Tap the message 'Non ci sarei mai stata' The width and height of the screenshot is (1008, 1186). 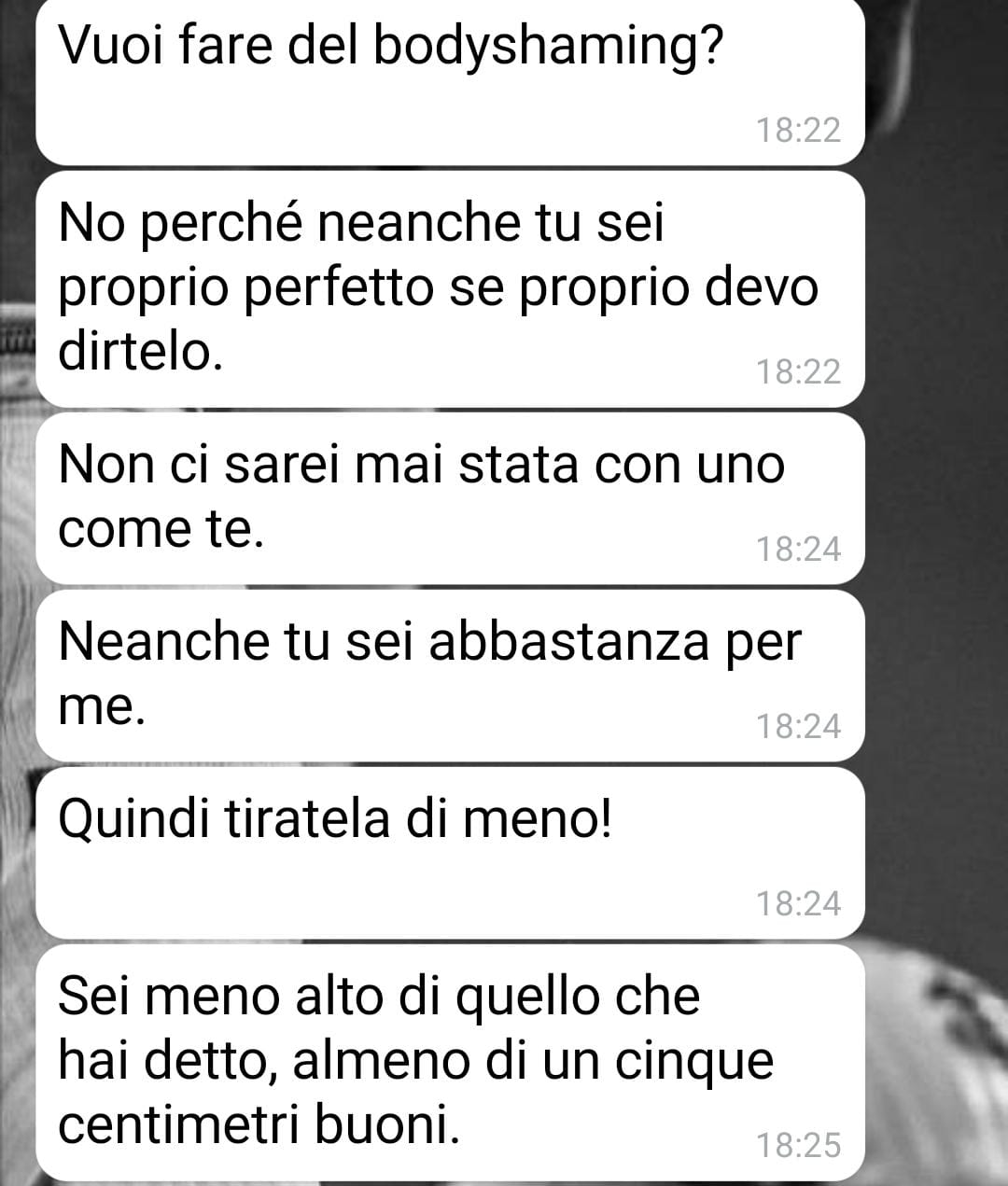point(450,498)
